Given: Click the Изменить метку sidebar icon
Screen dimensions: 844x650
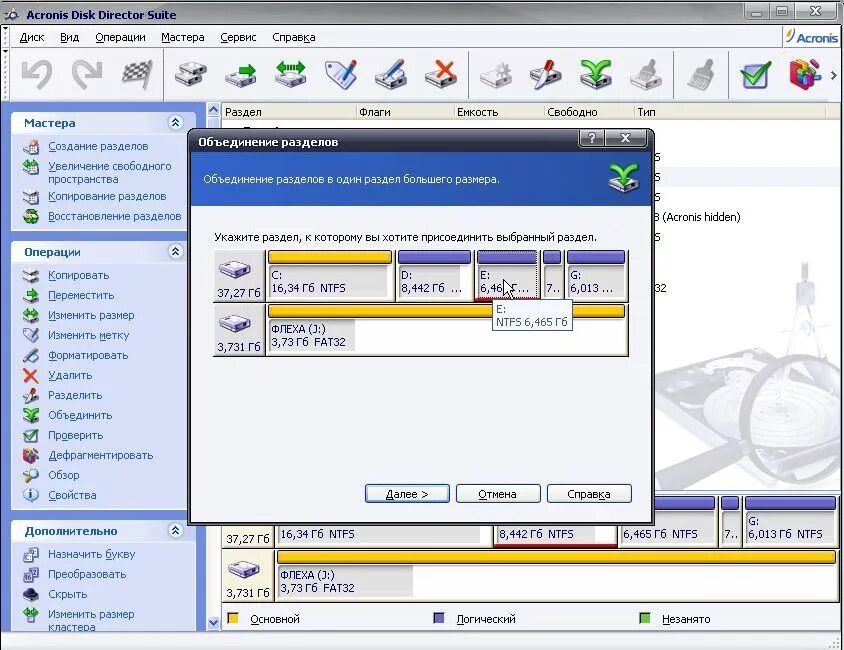Looking at the screenshot, I should pos(31,335).
